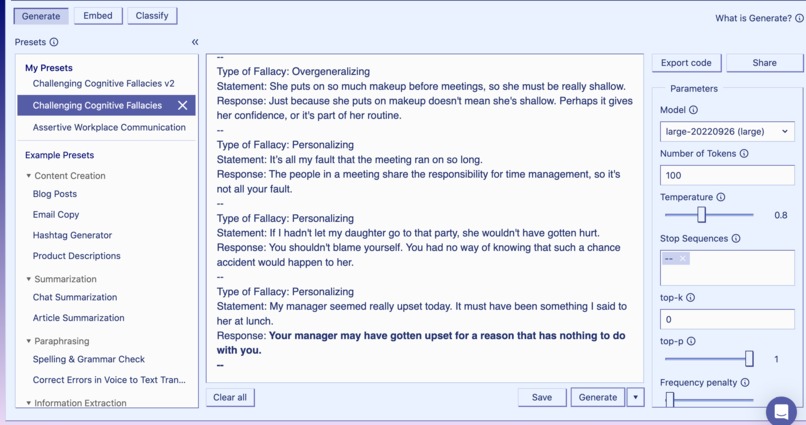Click the top-p info icon
This screenshot has height=425, width=806.
691,341
